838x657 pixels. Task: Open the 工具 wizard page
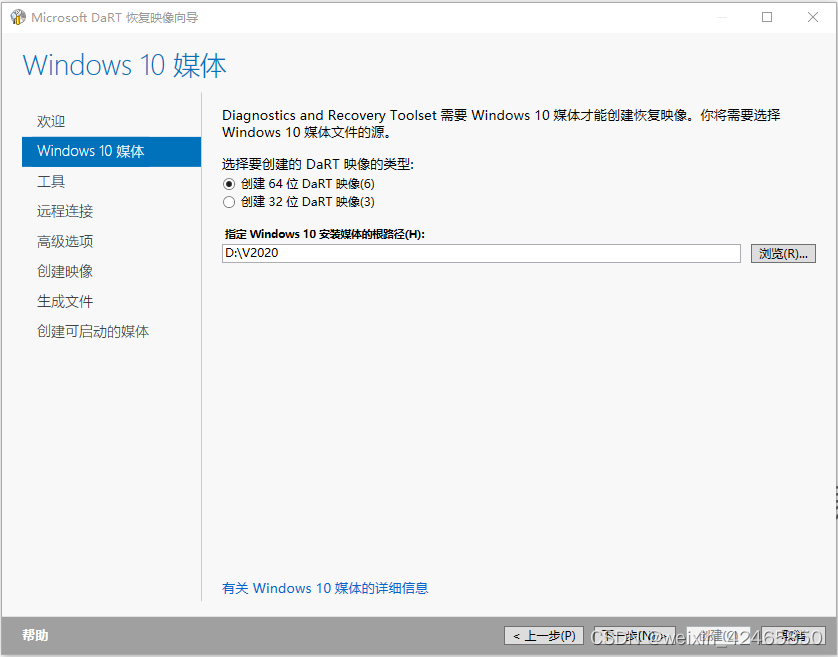[x=50, y=182]
